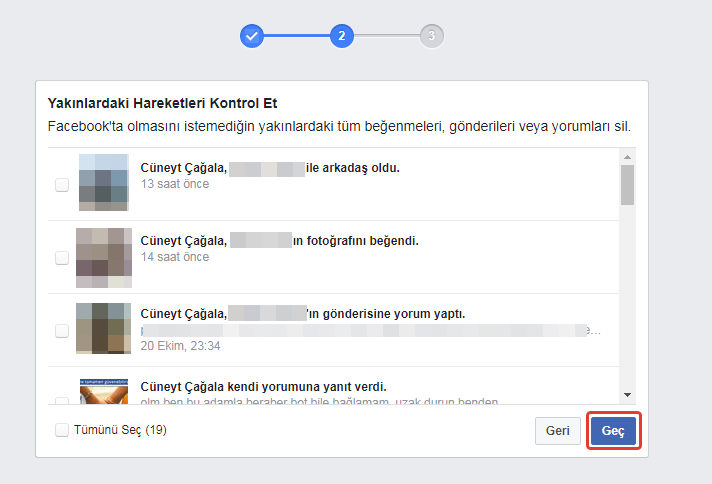Click the step 2 circle indicator
712x484 pixels.
[x=342, y=36]
